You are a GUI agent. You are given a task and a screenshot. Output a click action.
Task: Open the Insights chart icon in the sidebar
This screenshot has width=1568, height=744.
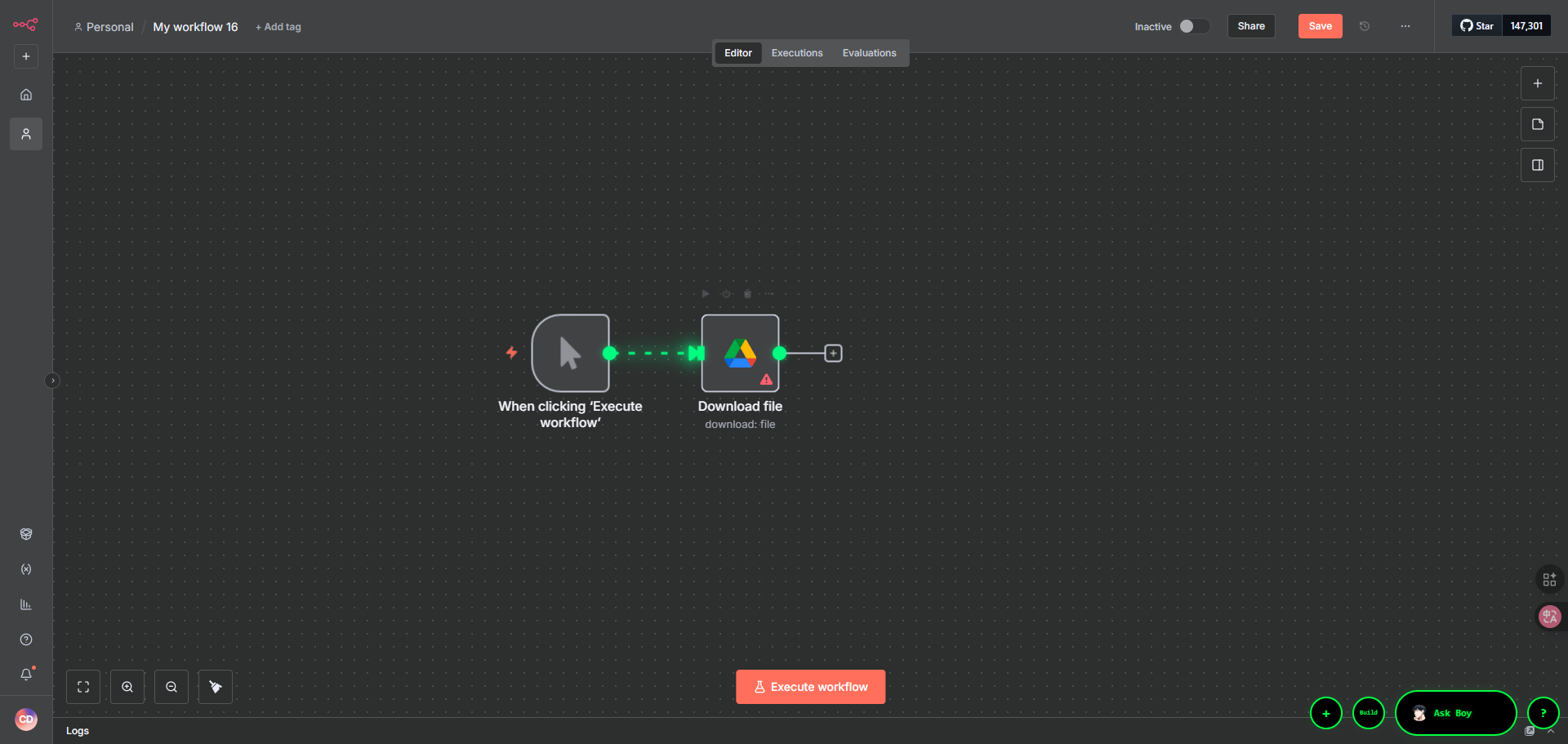tap(26, 604)
